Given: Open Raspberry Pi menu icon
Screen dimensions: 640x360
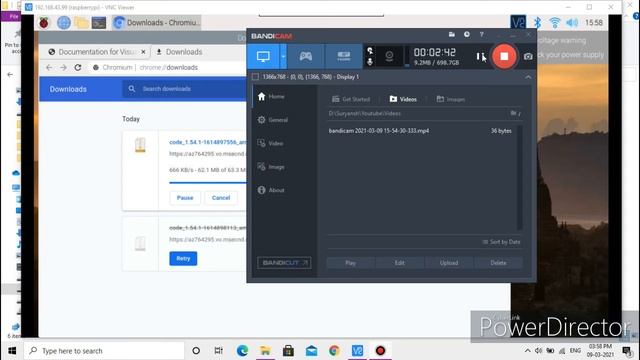Looking at the screenshot, I should 44,22.
